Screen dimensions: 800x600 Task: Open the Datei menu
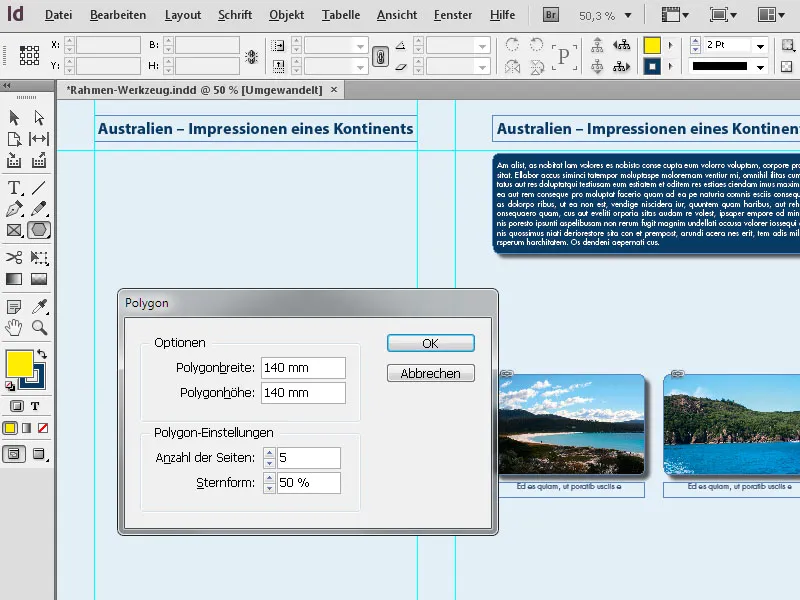pos(58,15)
